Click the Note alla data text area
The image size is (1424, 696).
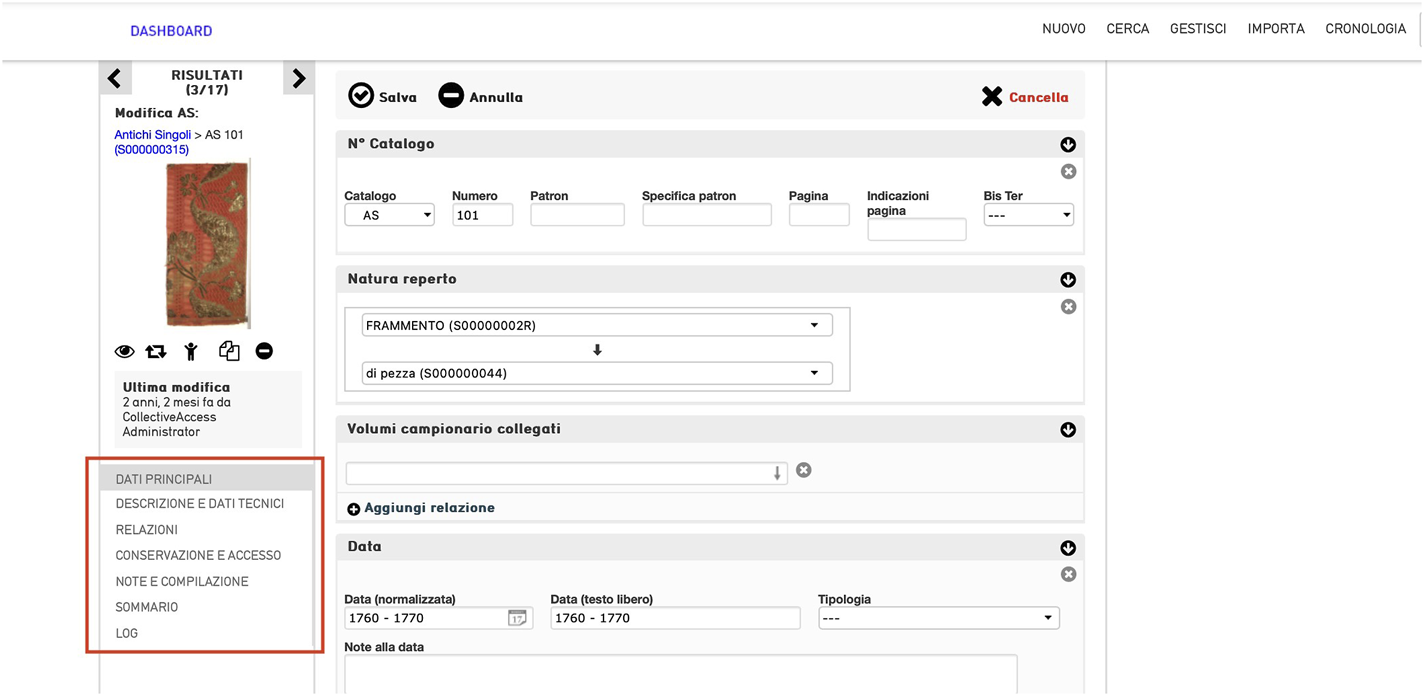click(681, 675)
